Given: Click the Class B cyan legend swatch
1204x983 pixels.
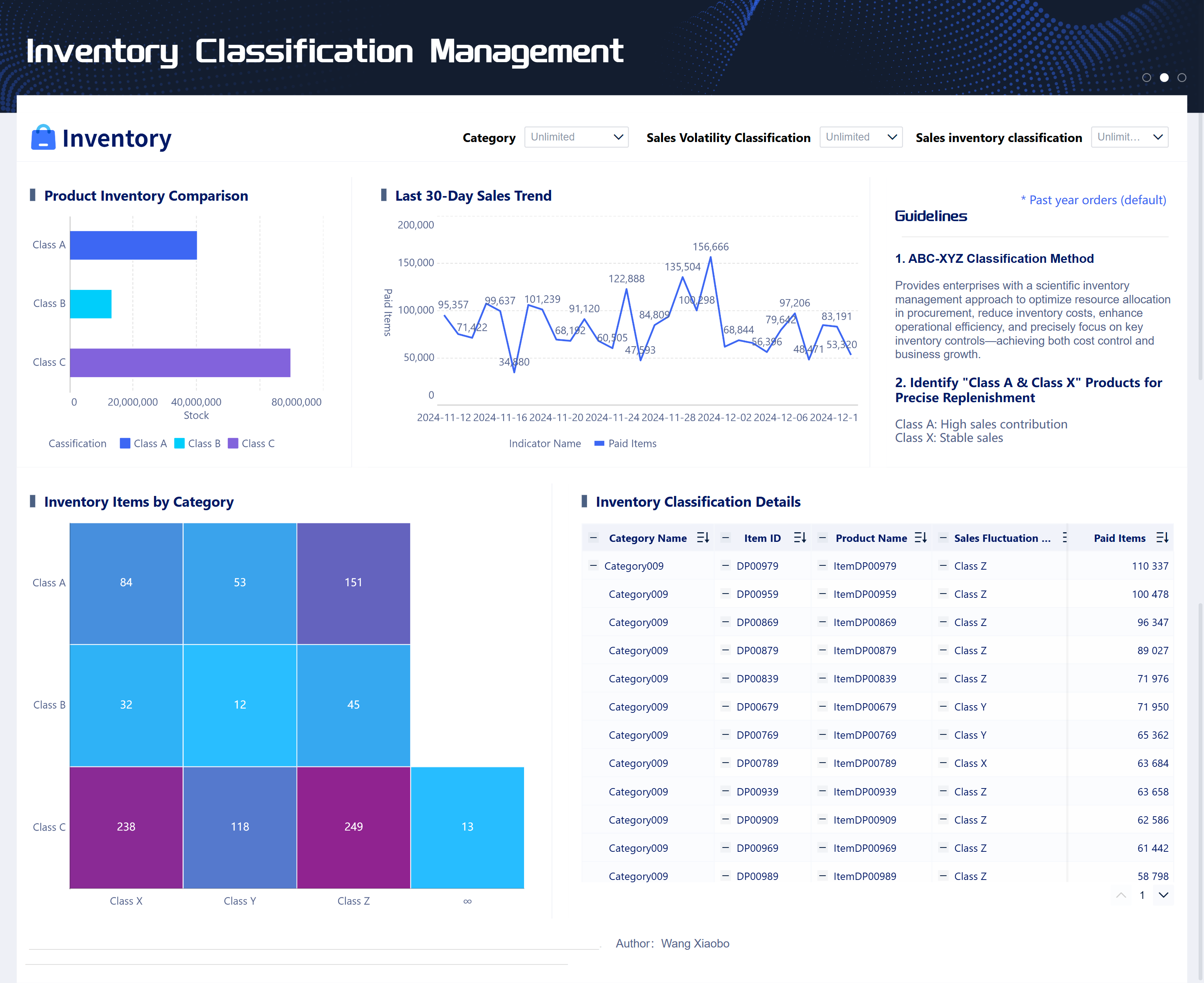Looking at the screenshot, I should pos(179,443).
